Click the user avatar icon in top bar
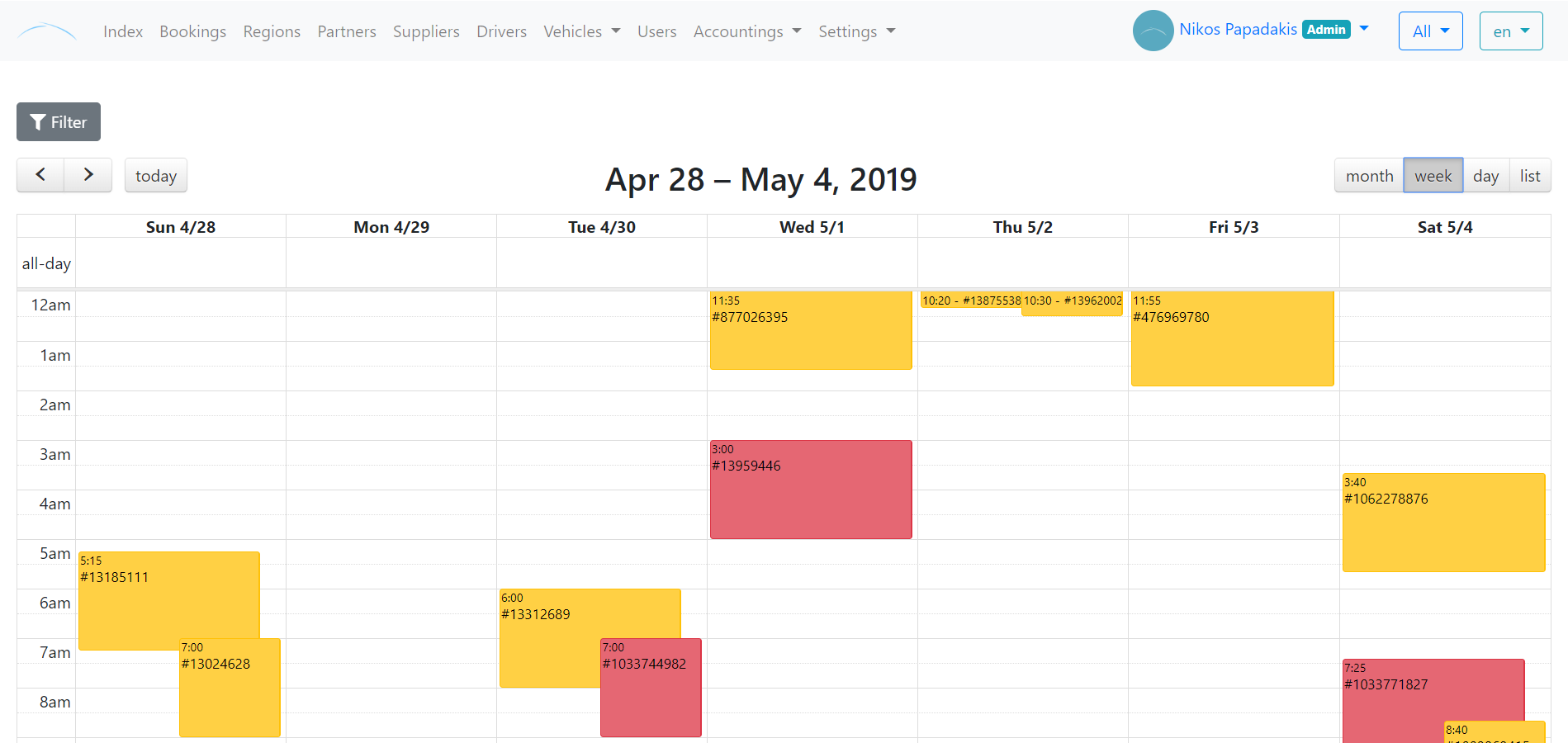Screen dimensions: 1568x743 [x=1153, y=31]
